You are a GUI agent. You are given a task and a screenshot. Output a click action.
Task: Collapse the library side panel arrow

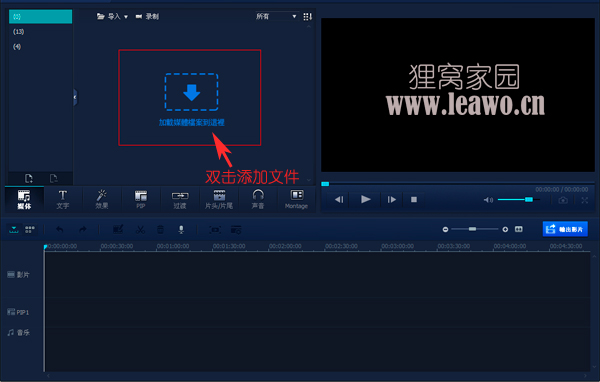point(75,97)
